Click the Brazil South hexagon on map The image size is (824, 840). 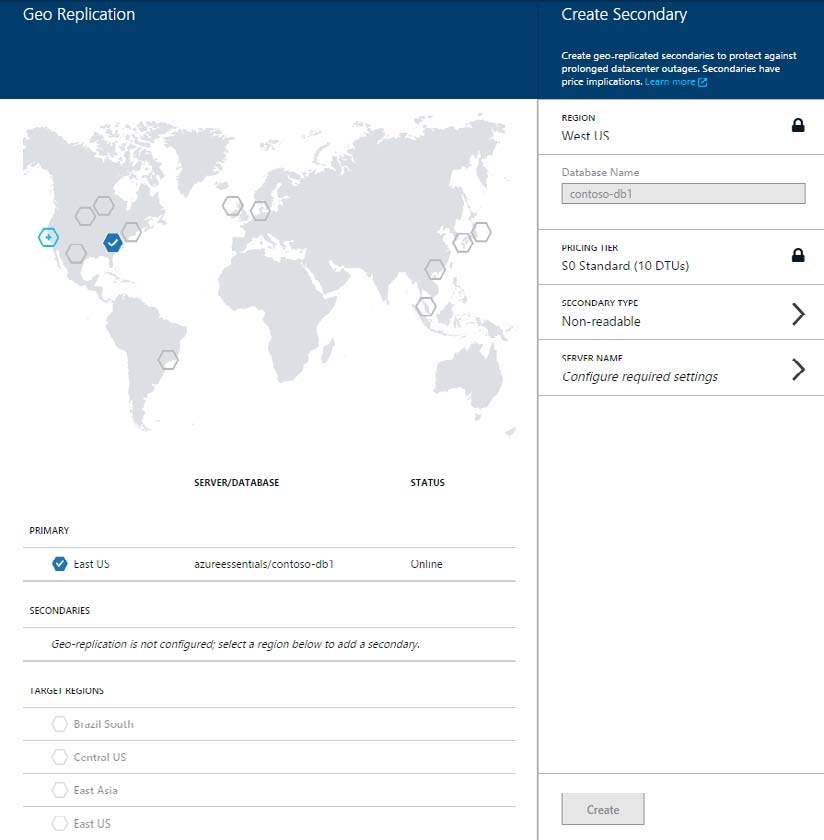[168, 359]
